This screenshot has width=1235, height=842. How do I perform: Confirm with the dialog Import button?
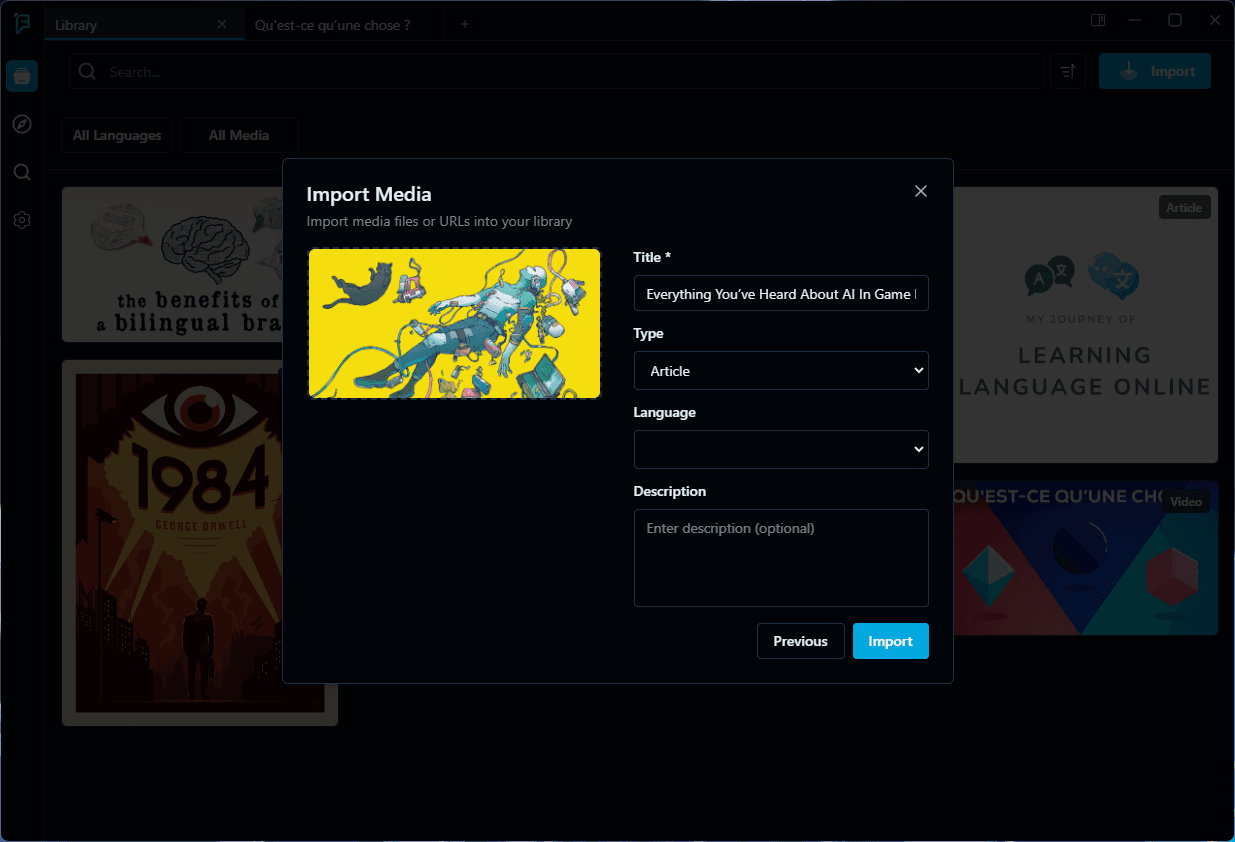891,641
